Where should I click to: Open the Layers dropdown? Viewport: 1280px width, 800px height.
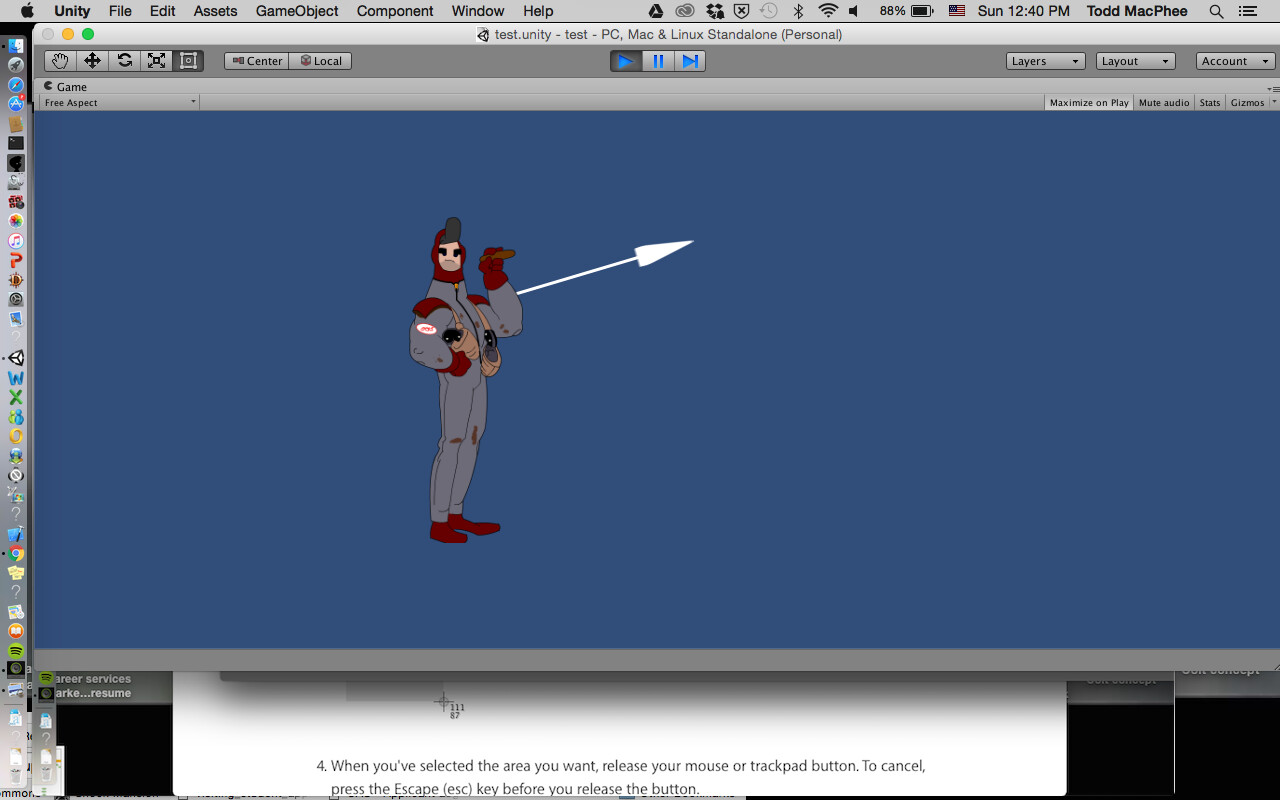1045,60
